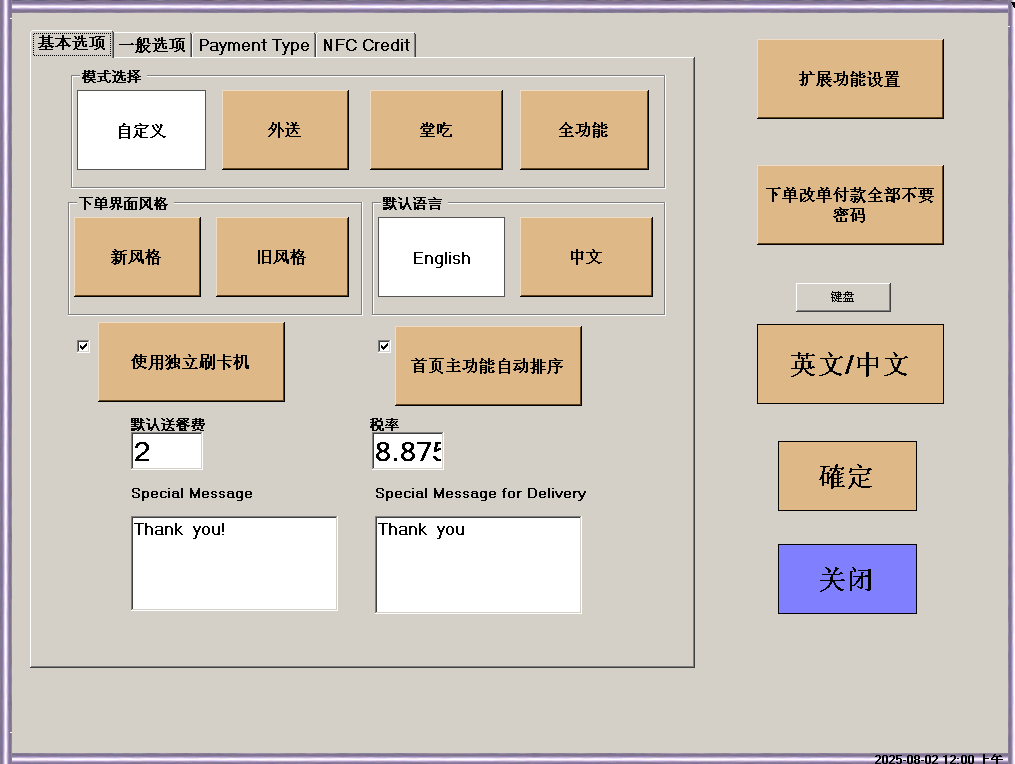This screenshot has width=1015, height=764.
Task: Choose 旧风格 order interface style
Action: [x=282, y=257]
